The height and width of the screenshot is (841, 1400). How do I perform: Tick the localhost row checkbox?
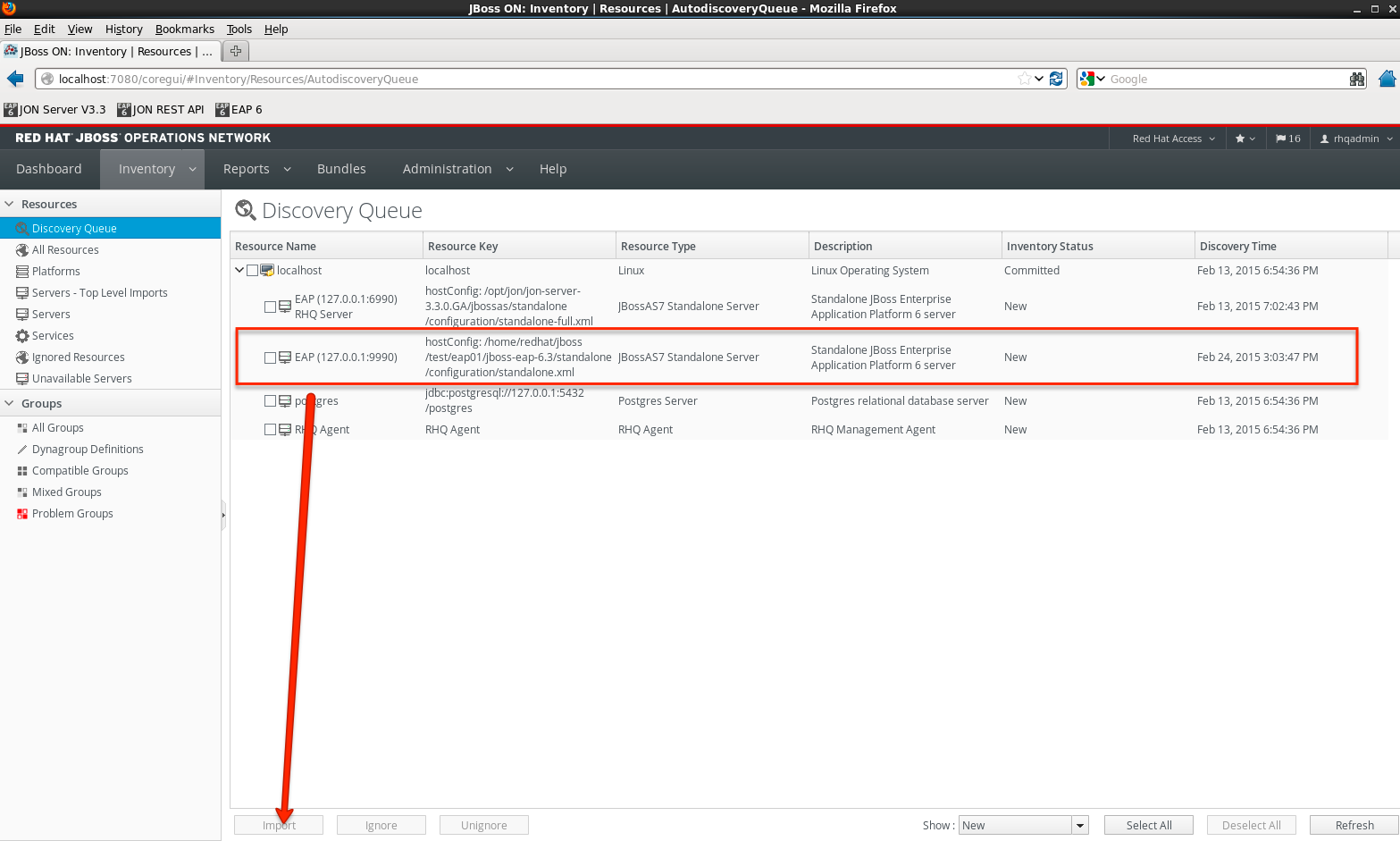coord(252,271)
